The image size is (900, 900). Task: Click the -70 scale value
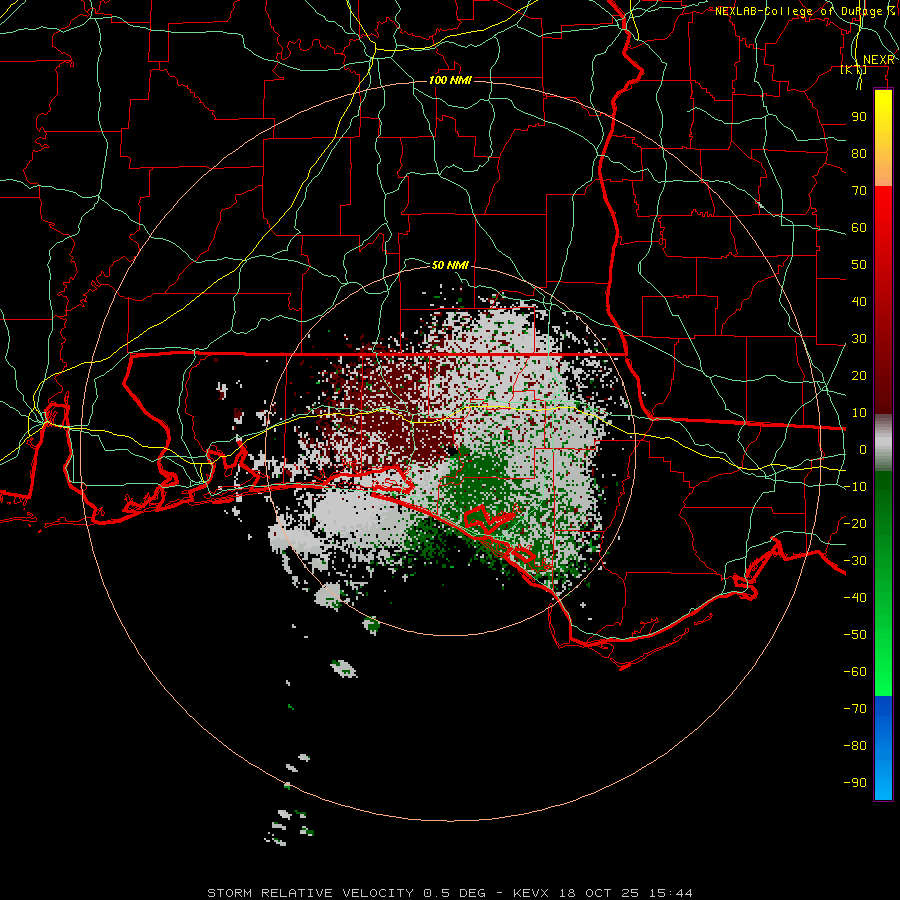(x=855, y=709)
